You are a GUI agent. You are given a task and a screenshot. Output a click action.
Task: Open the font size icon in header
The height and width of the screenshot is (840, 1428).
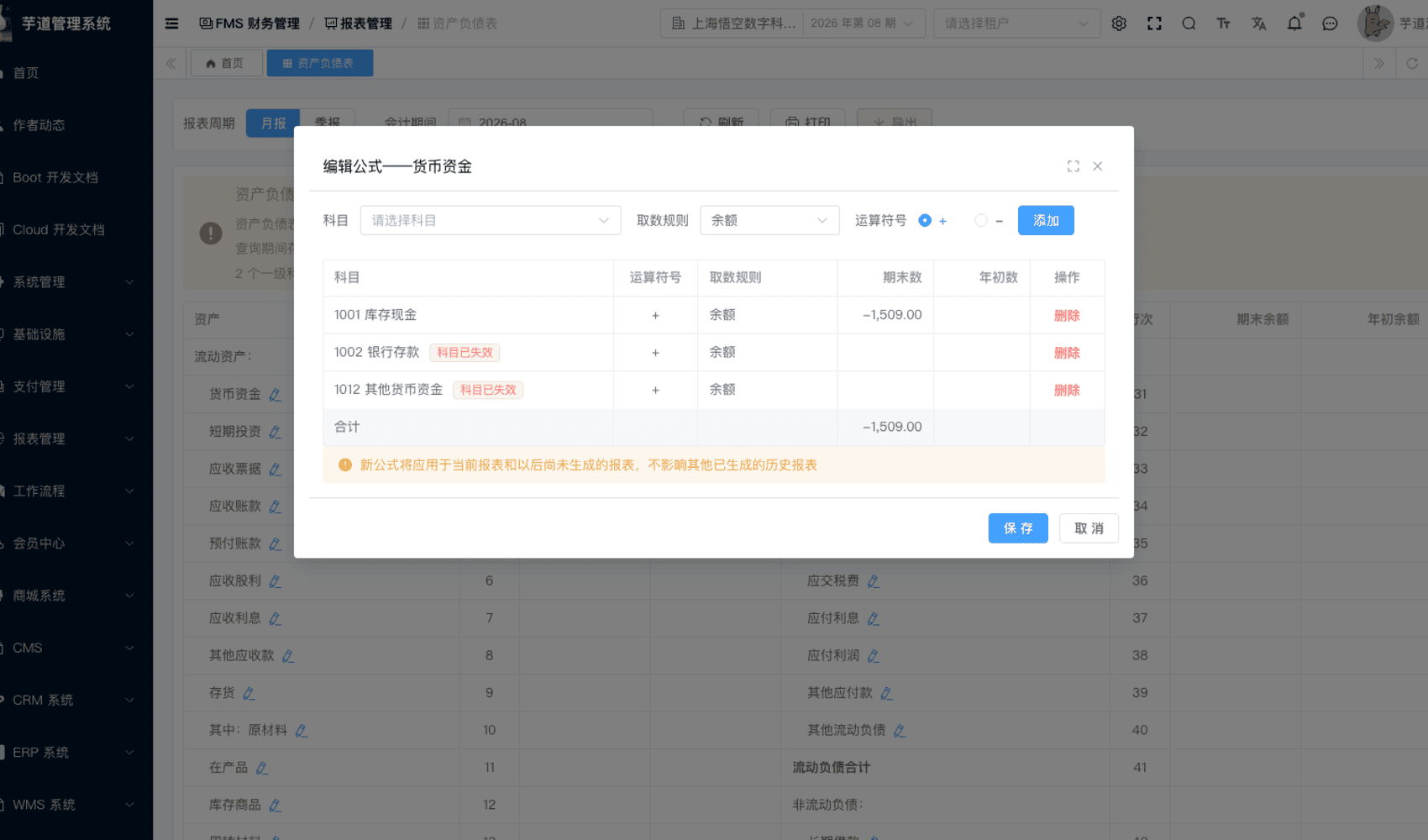pos(1223,24)
